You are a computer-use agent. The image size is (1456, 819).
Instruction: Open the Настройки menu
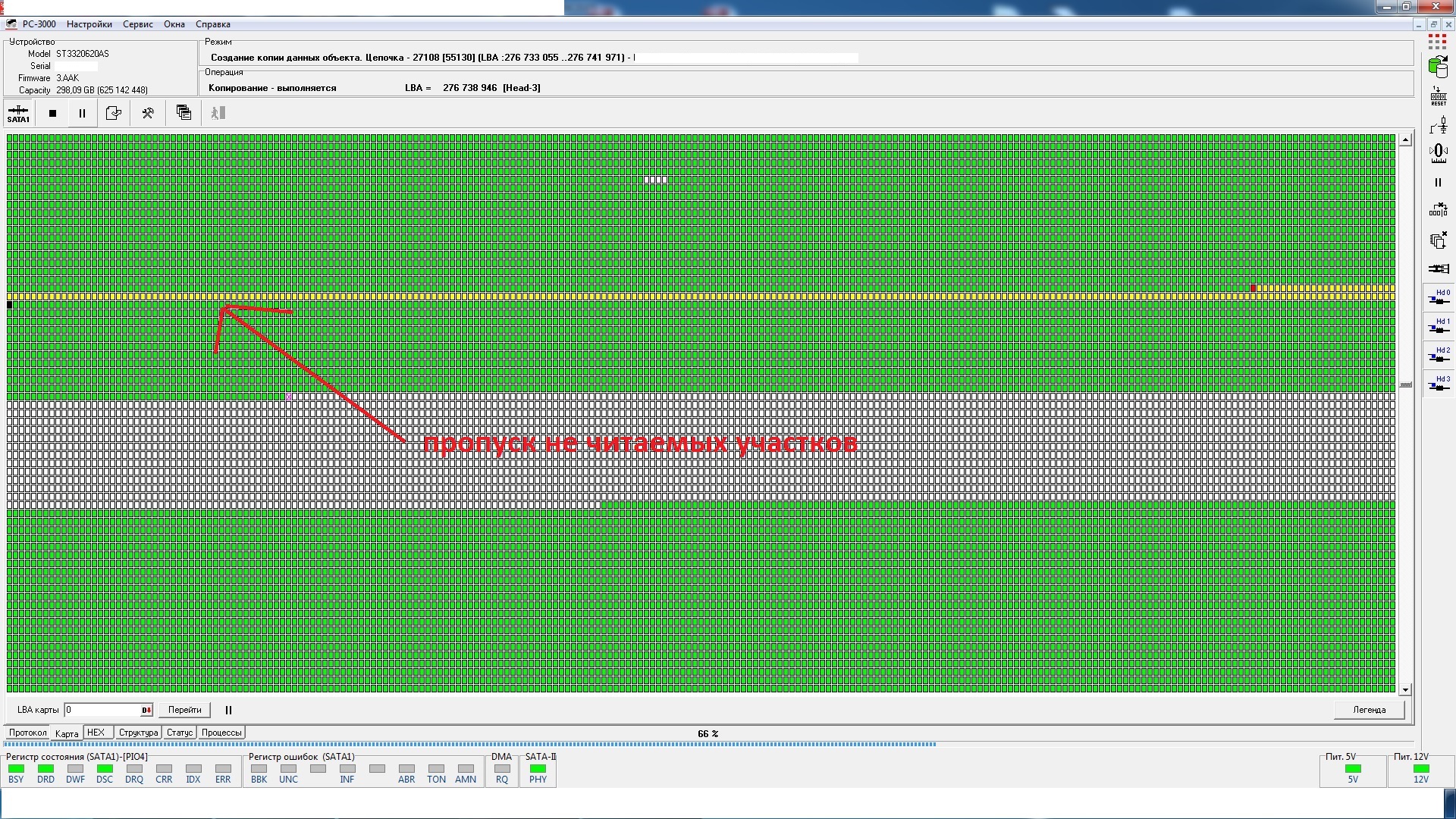tap(89, 24)
